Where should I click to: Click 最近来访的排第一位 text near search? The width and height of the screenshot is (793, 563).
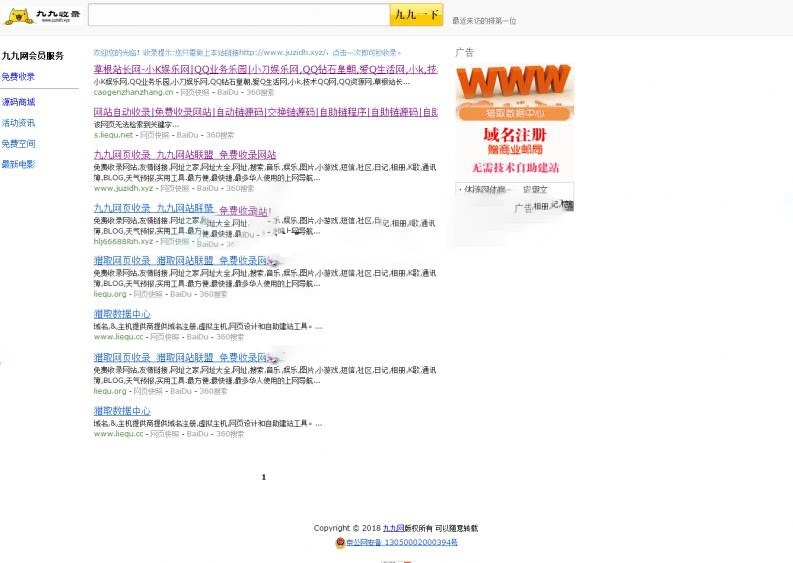pyautogui.click(x=484, y=21)
